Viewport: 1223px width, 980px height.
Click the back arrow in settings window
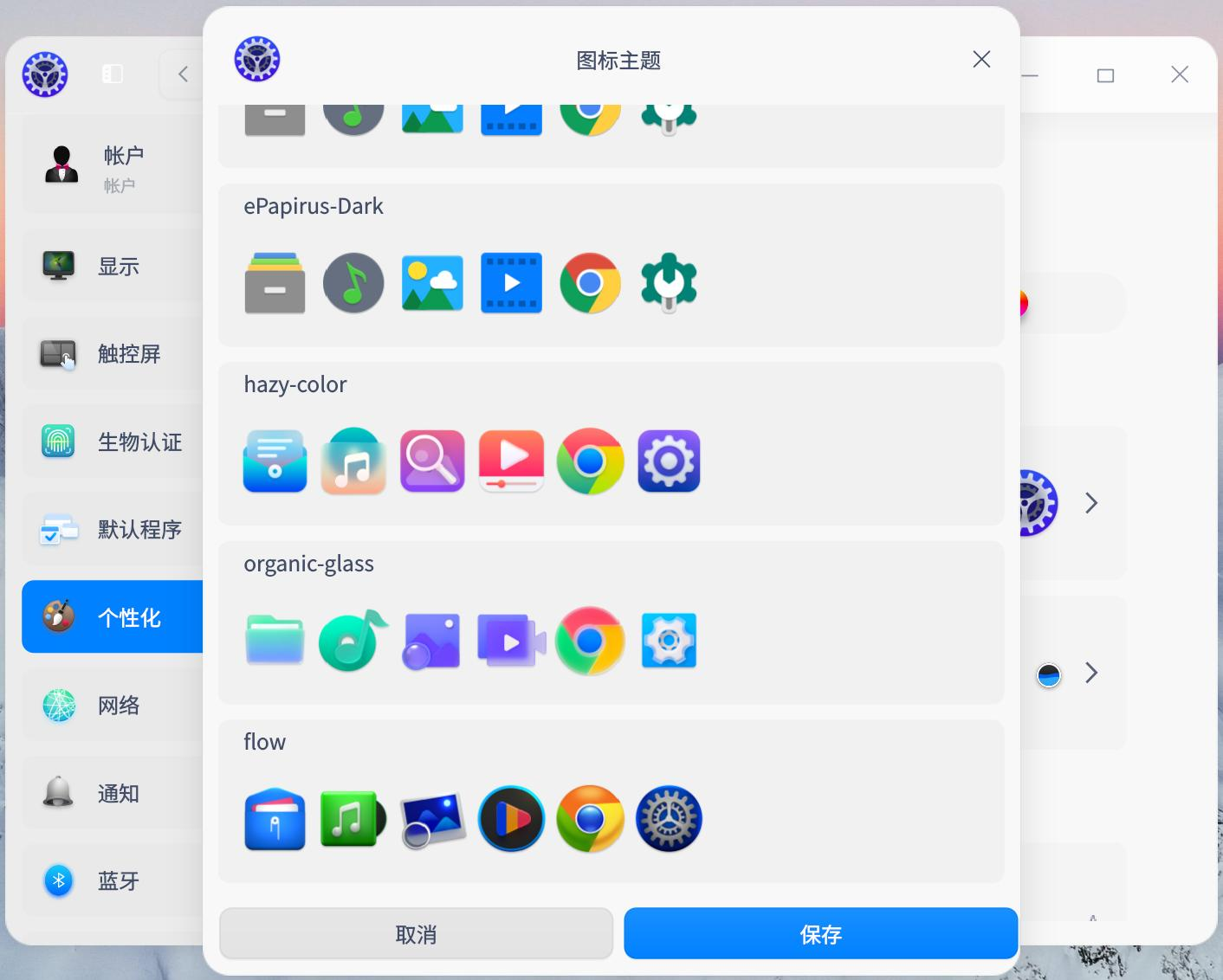(183, 74)
